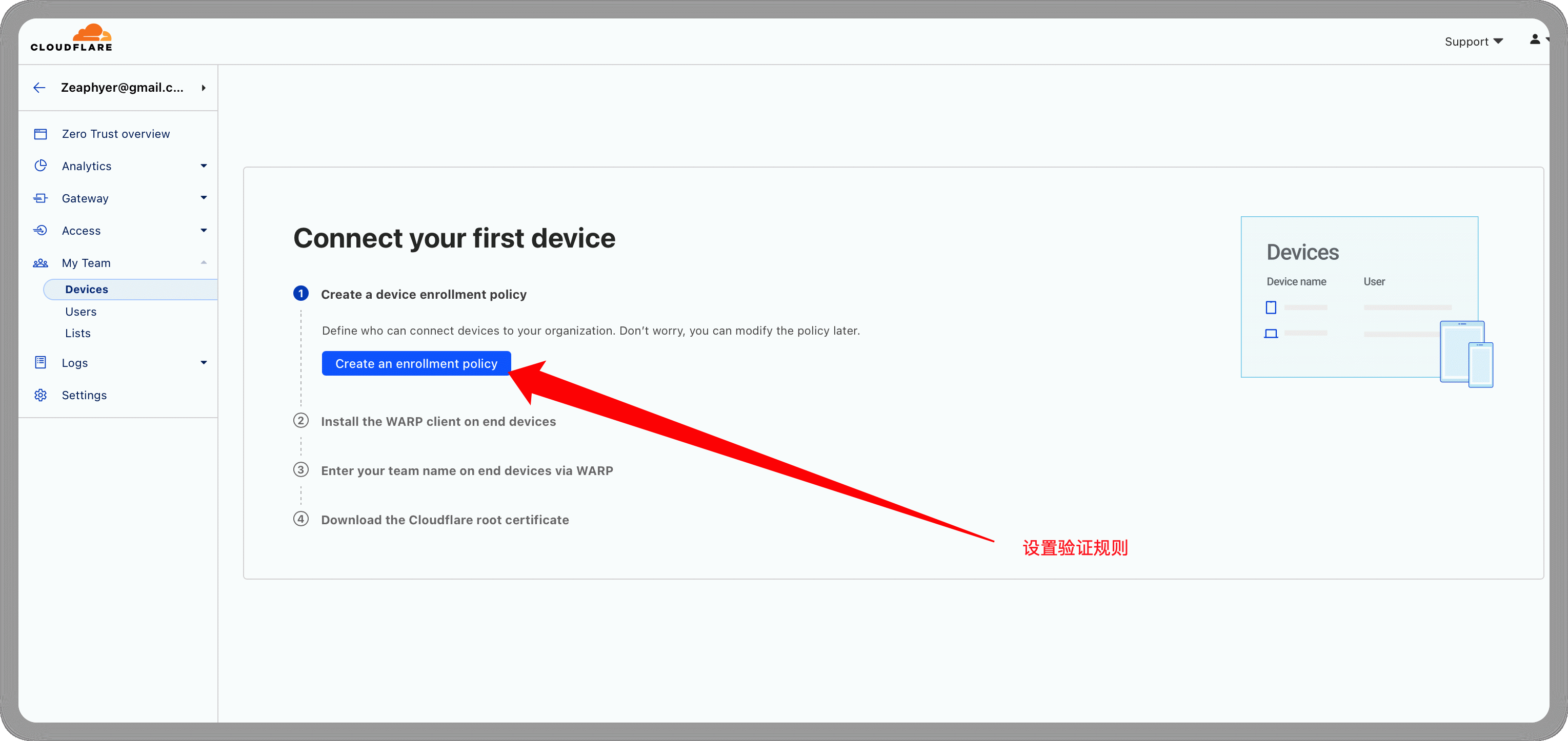Click Download the Cloudflare root certificate
This screenshot has width=1568, height=741.
pyautogui.click(x=444, y=519)
